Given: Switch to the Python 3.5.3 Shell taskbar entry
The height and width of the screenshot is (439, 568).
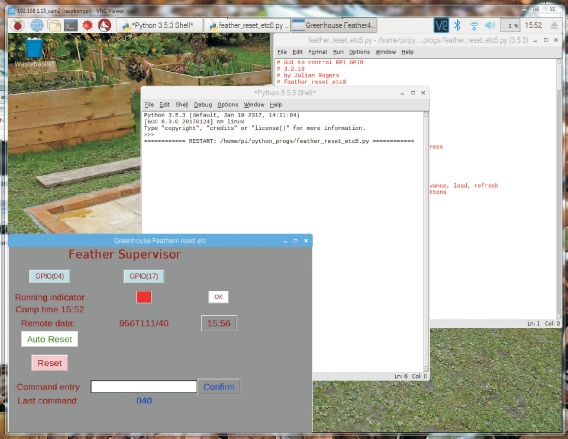Looking at the screenshot, I should click(x=160, y=25).
